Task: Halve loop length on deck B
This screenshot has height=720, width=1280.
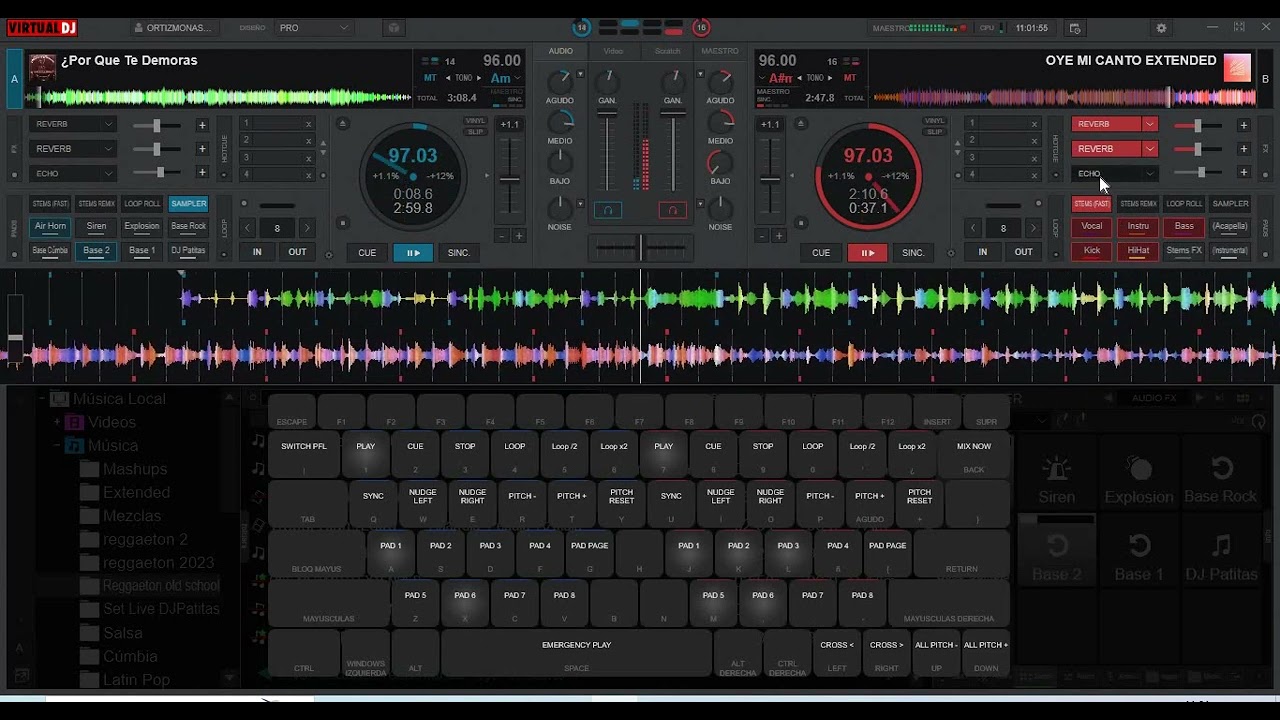Action: (x=973, y=228)
